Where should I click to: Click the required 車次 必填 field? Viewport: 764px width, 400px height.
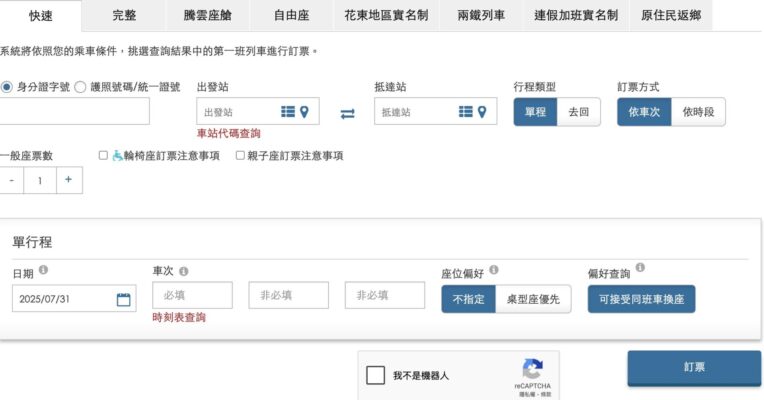tap(192, 295)
